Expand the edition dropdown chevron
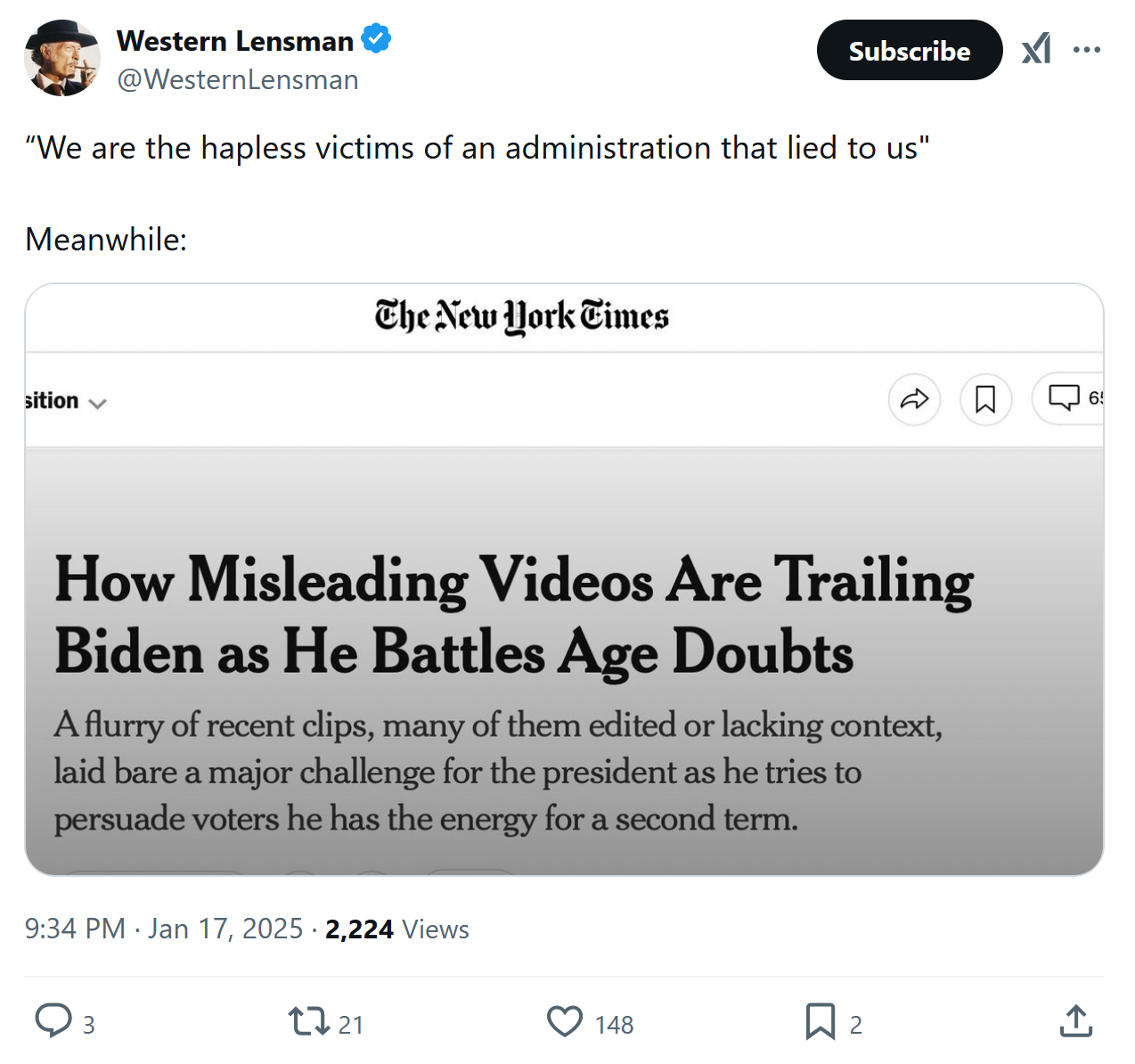Screen dimensions: 1135x1064 click(x=98, y=403)
